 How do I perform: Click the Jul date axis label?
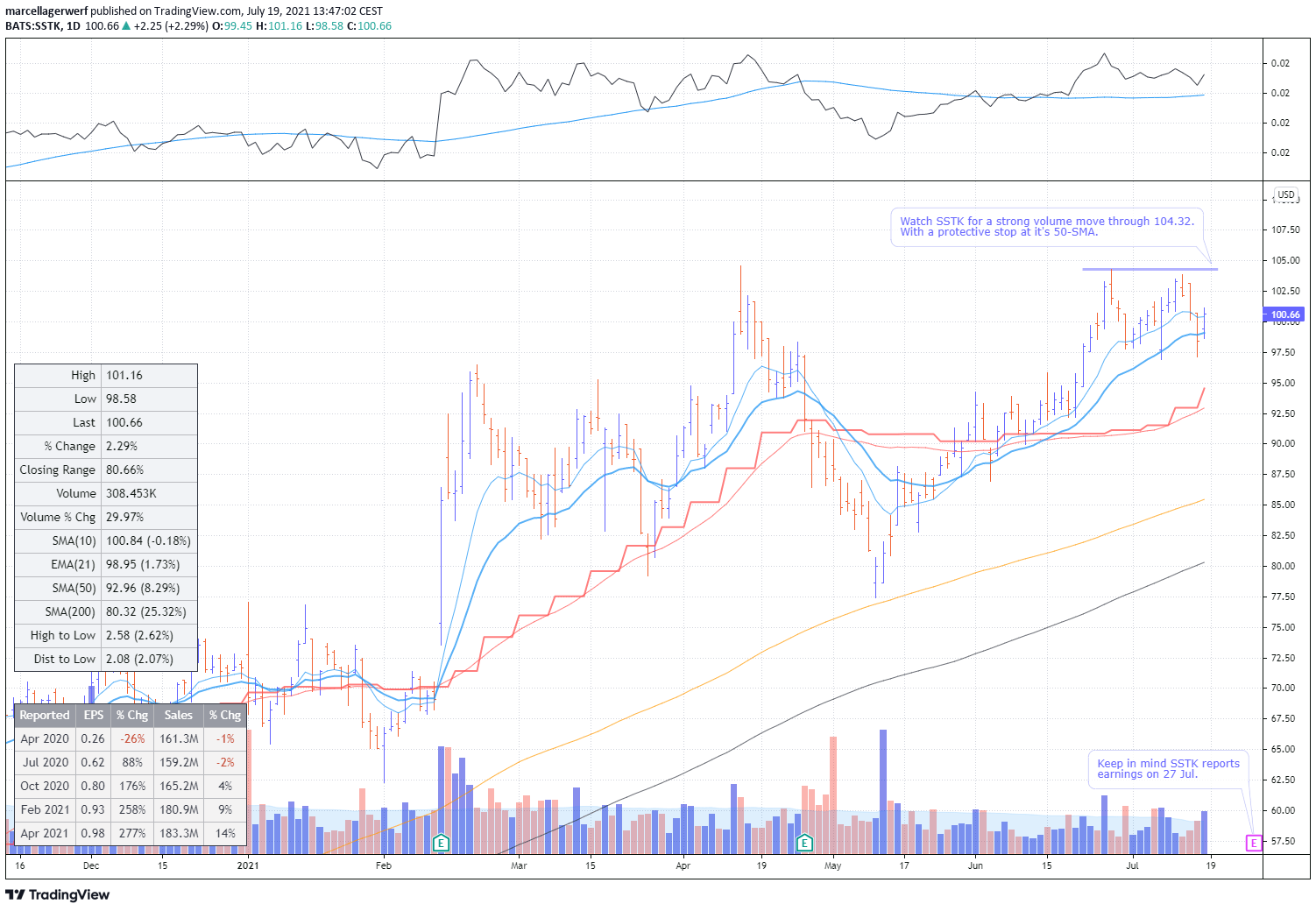[1133, 865]
